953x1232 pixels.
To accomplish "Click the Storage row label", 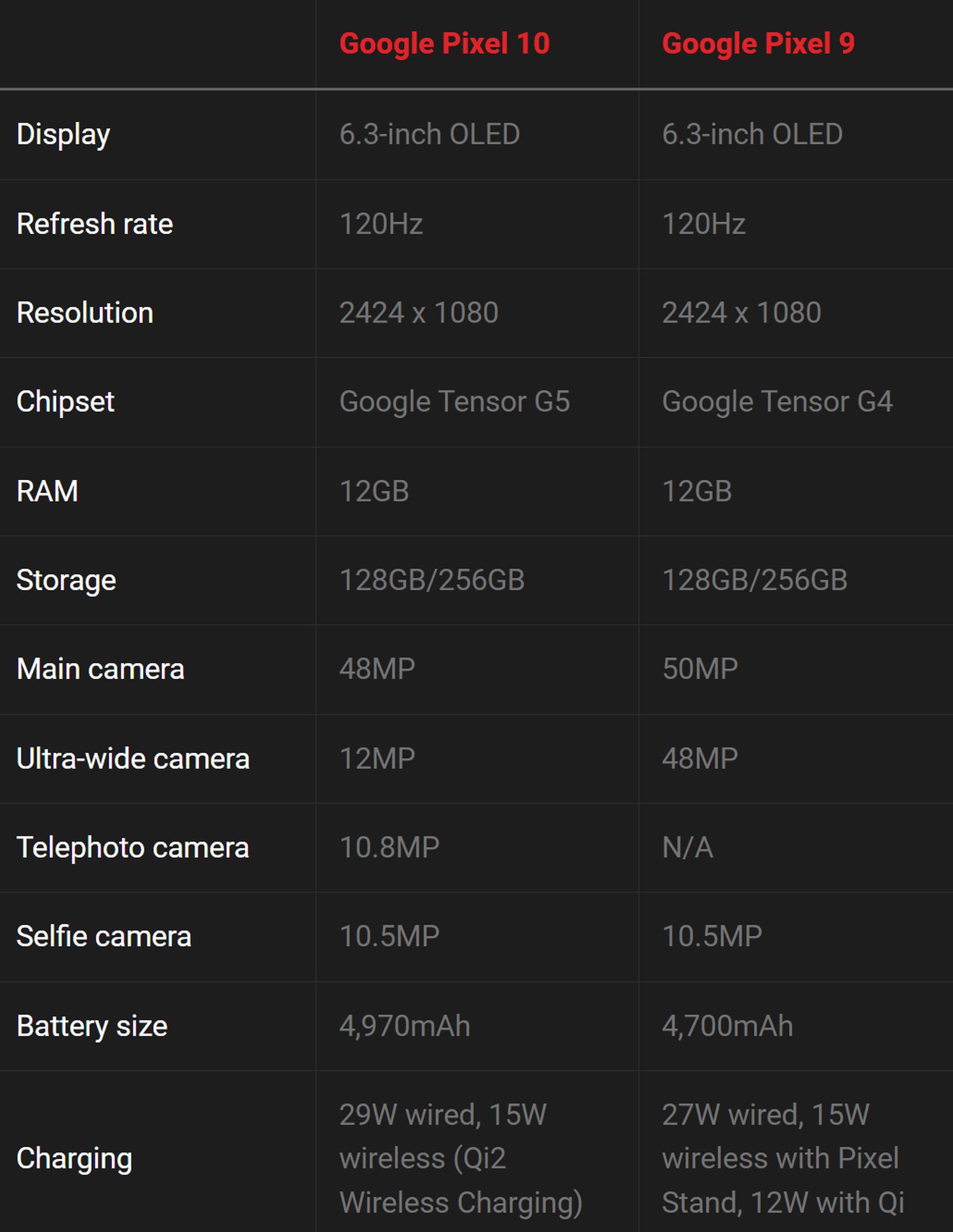I will (x=66, y=580).
